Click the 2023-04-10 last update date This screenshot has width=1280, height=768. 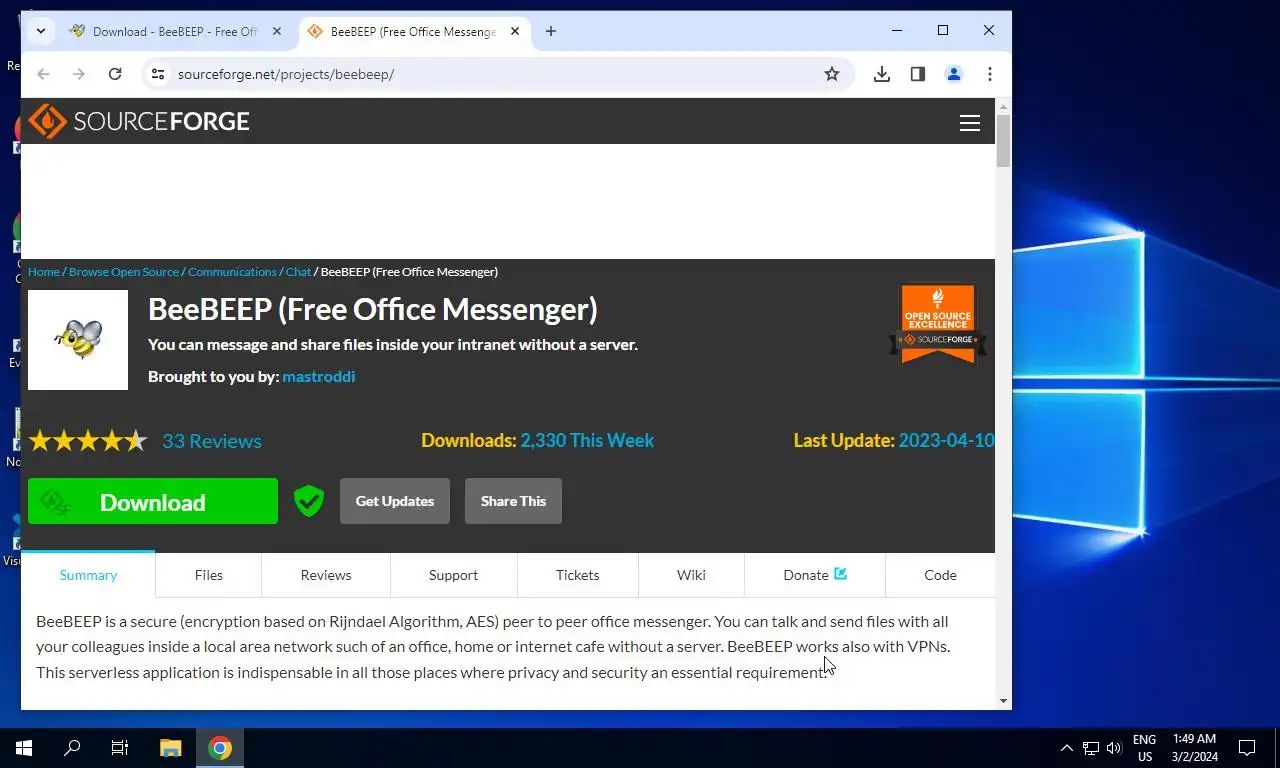pyautogui.click(x=946, y=440)
